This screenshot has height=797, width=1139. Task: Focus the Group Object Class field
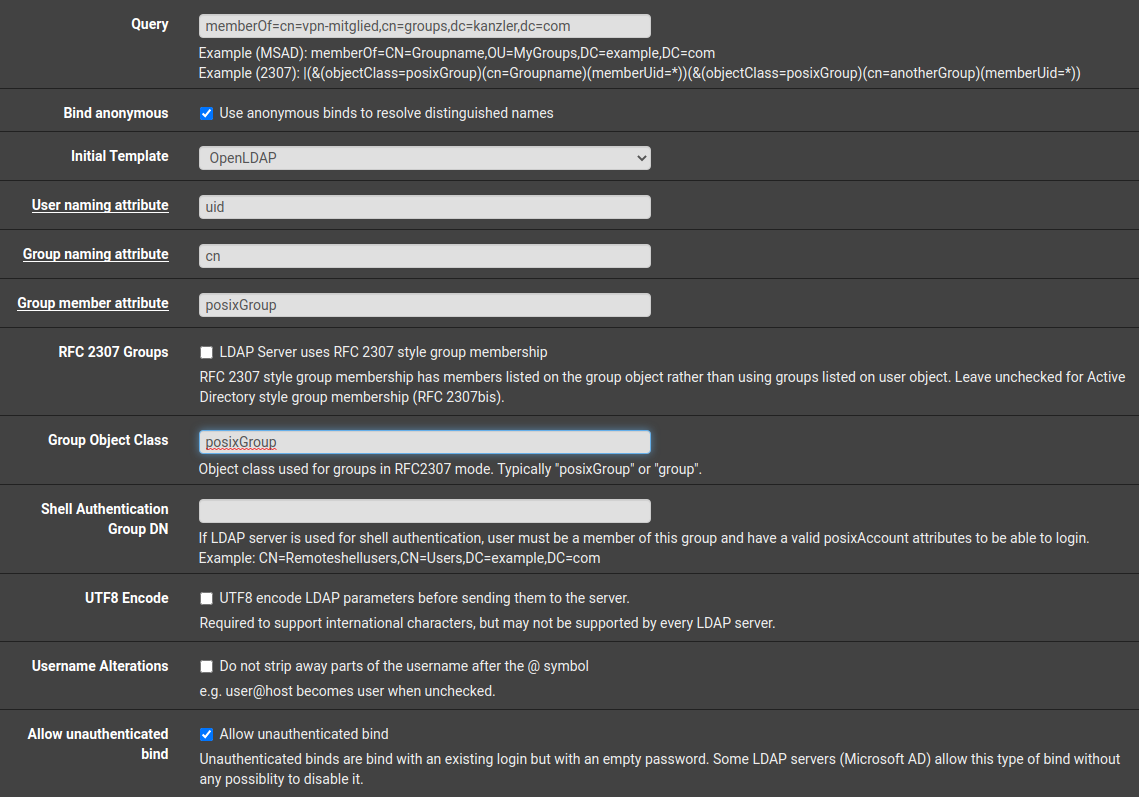pos(424,441)
